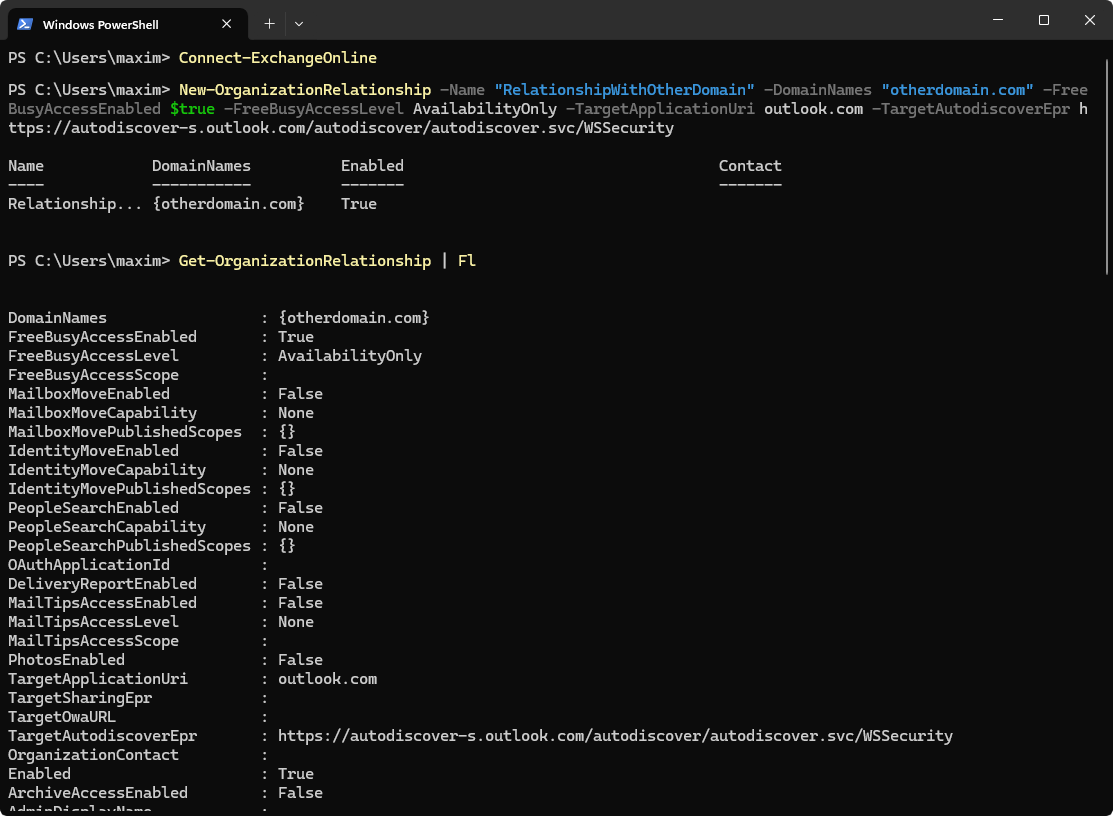The height and width of the screenshot is (816, 1113).
Task: Click the DomainNames column header
Action: (201, 166)
